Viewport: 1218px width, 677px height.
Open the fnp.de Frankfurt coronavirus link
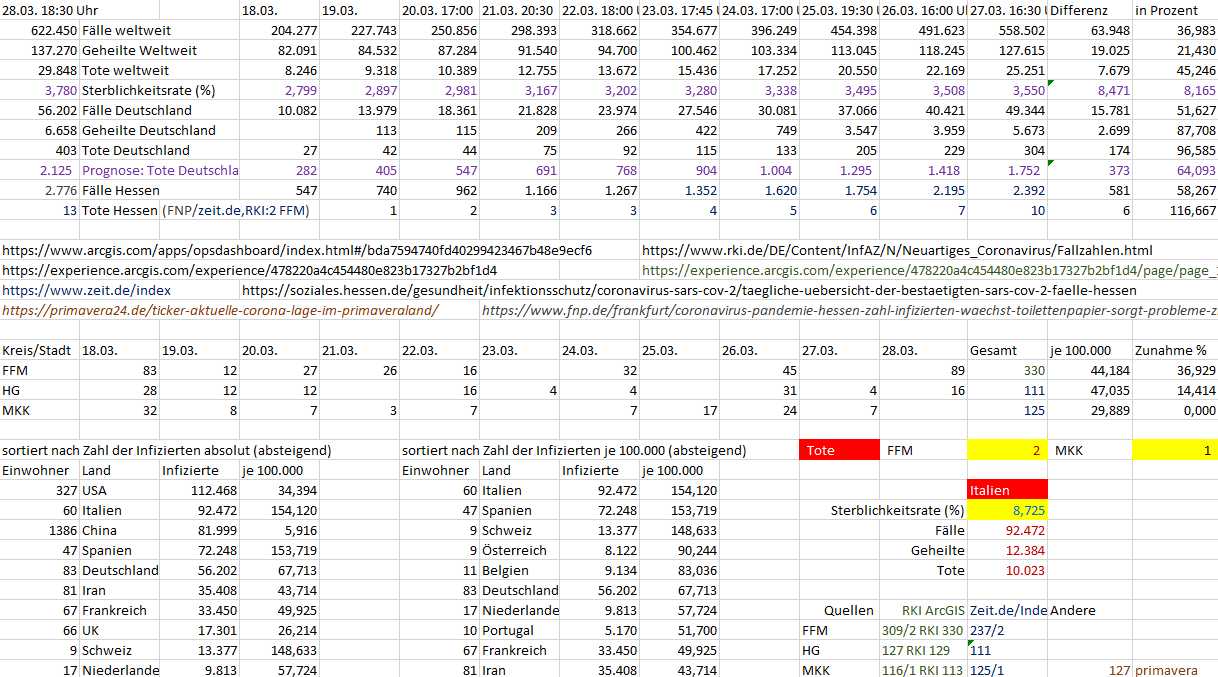848,310
